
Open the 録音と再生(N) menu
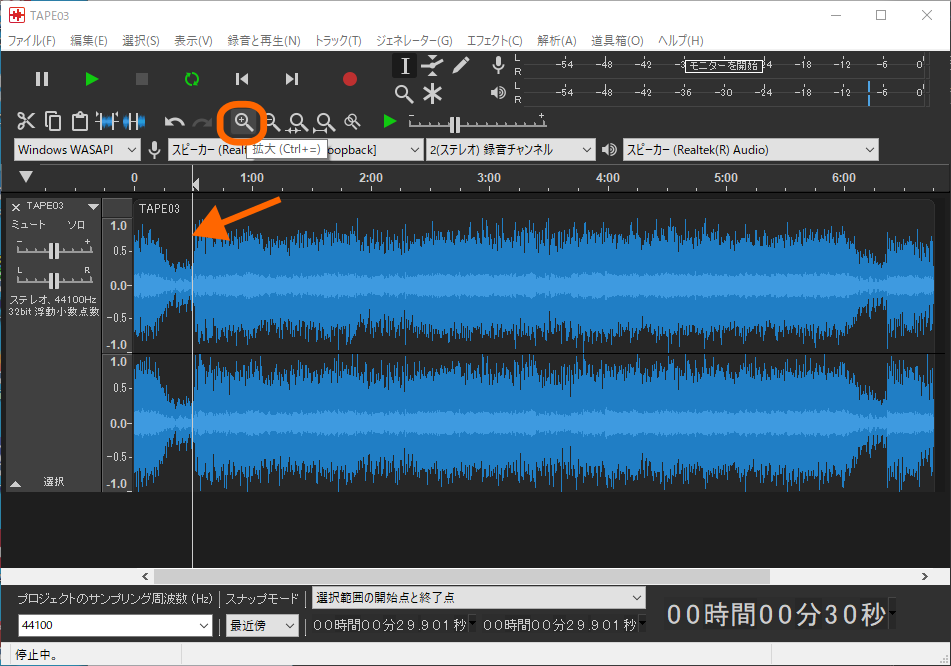click(264, 41)
